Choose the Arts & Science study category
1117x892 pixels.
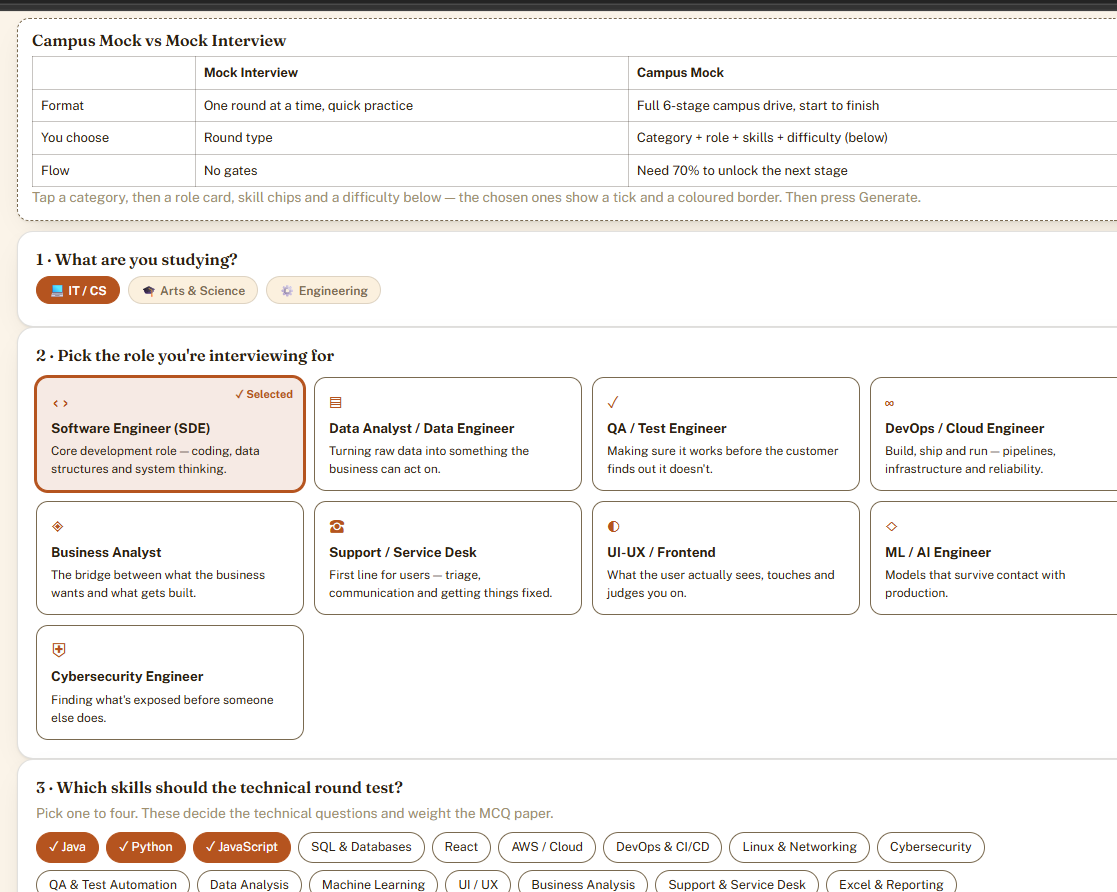[x=193, y=291]
